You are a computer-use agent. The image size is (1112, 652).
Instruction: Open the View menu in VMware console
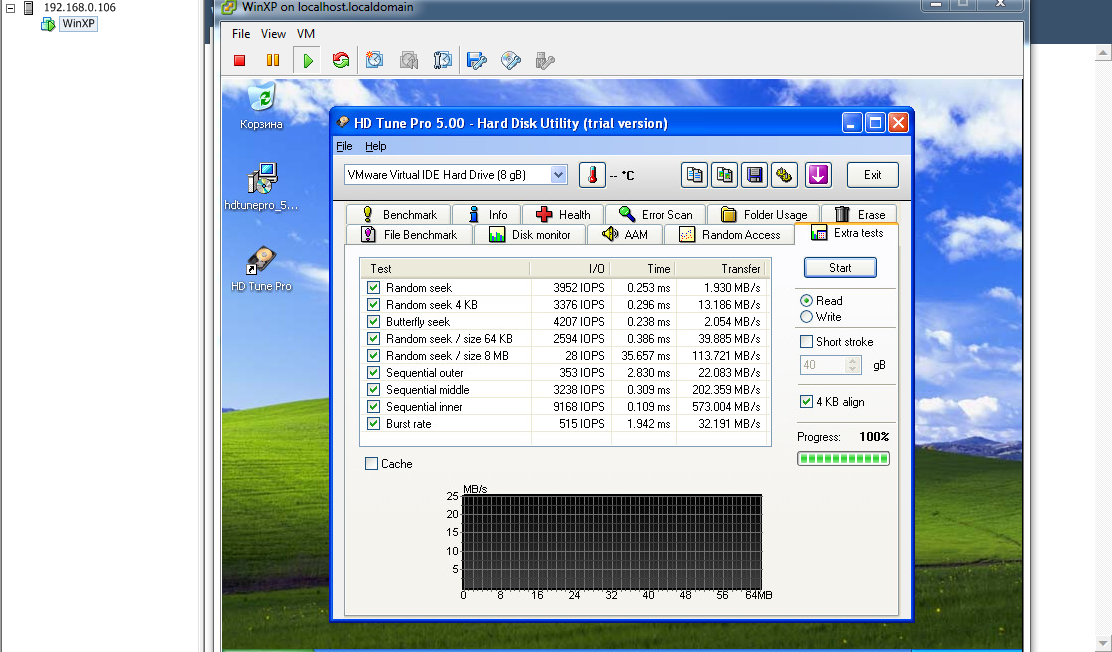[x=273, y=33]
